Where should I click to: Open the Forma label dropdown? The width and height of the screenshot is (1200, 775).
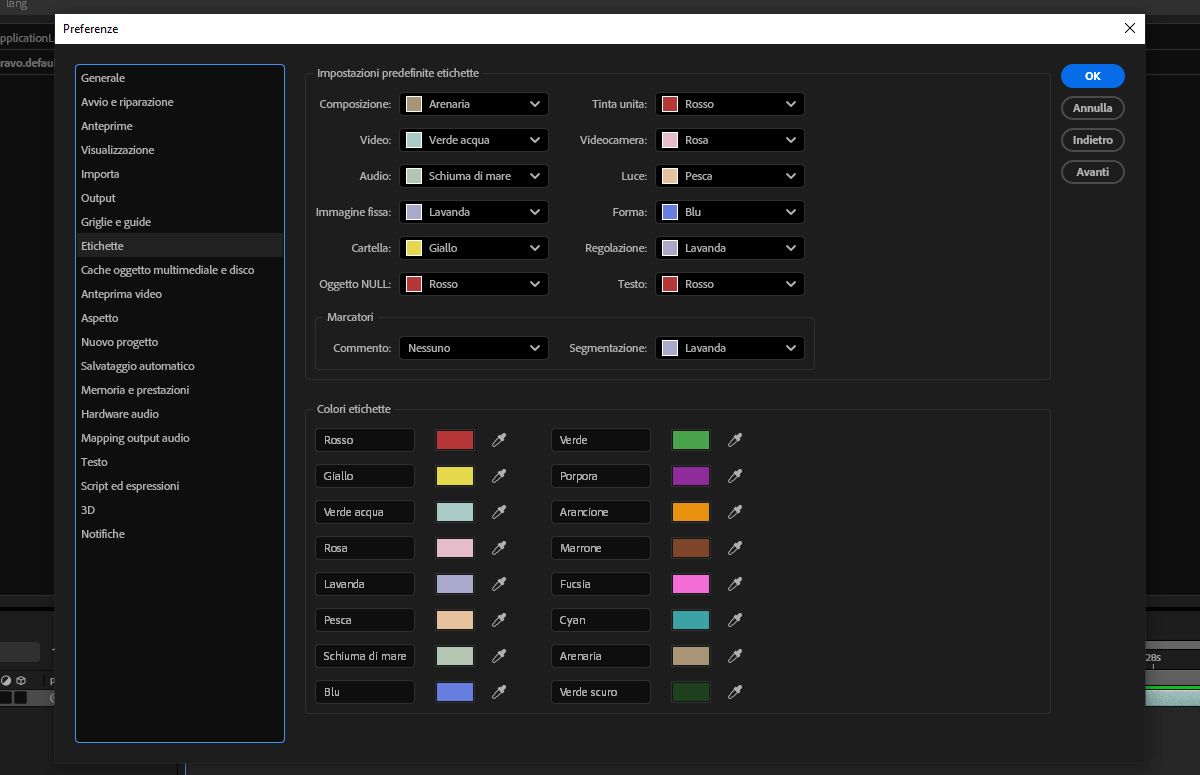coord(730,212)
